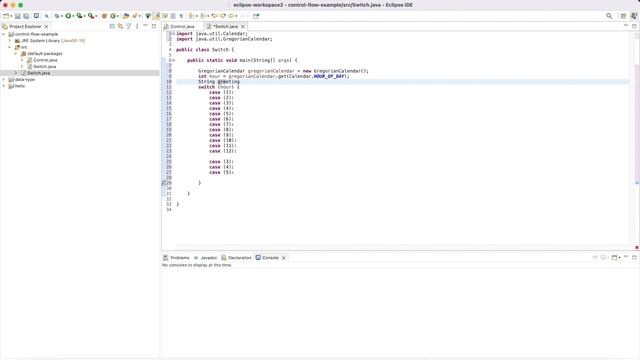This screenshot has width=640, height=360.
Task: Expand the data-type project node
Action: click(x=4, y=80)
